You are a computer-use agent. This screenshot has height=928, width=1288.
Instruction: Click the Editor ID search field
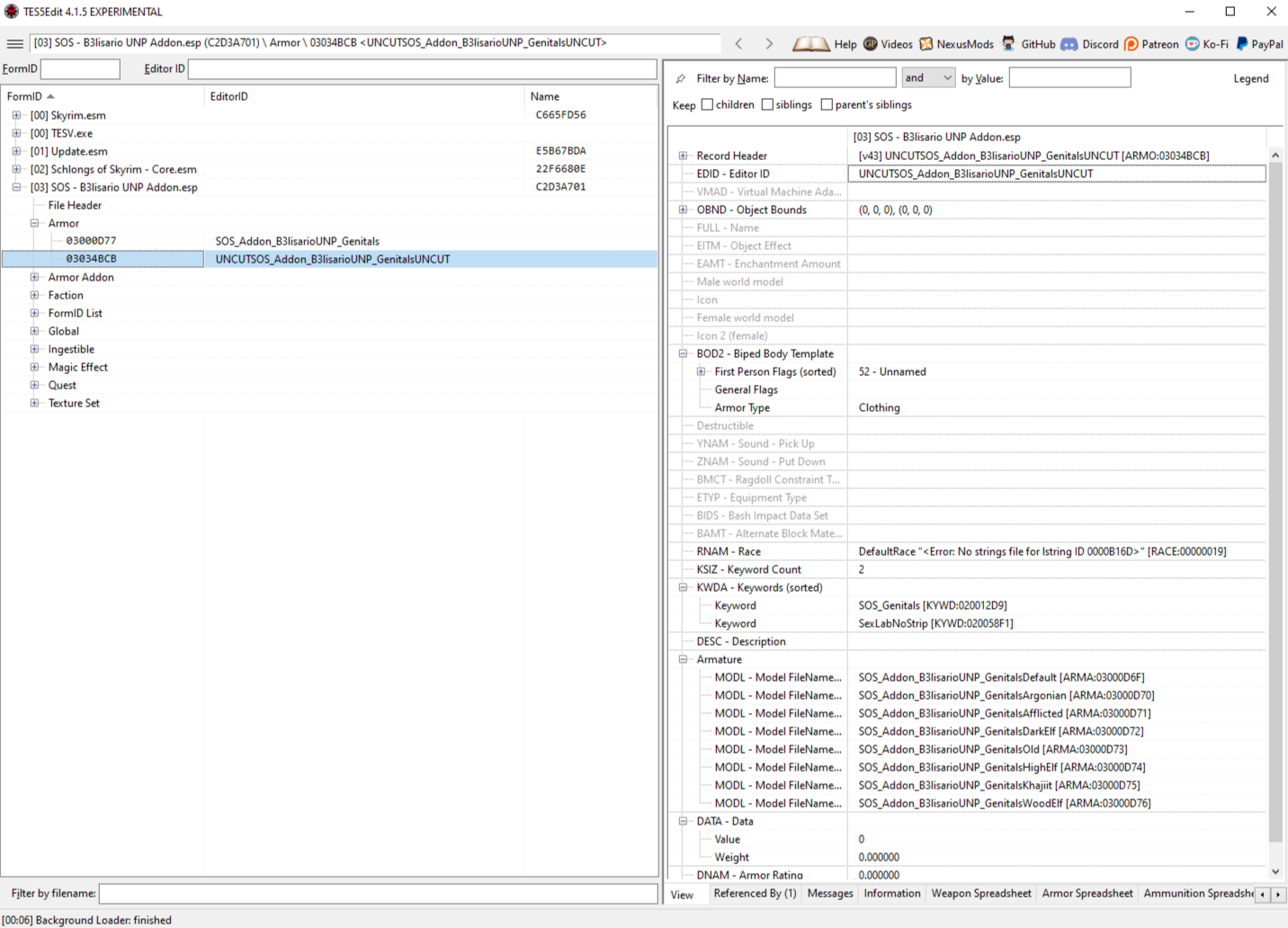click(422, 69)
